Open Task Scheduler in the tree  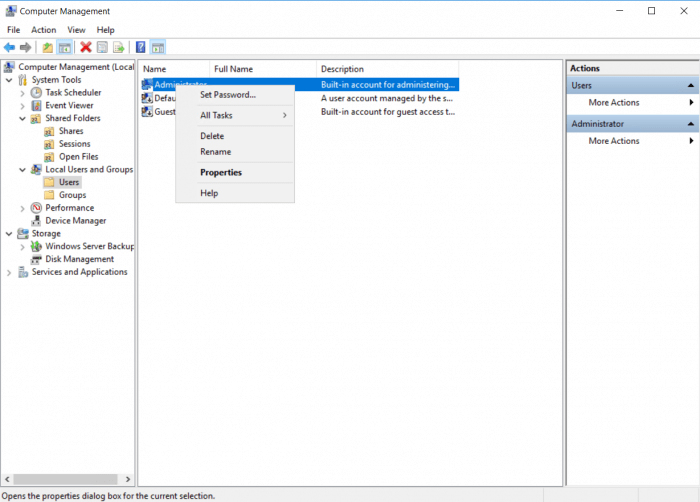pyautogui.click(x=72, y=93)
